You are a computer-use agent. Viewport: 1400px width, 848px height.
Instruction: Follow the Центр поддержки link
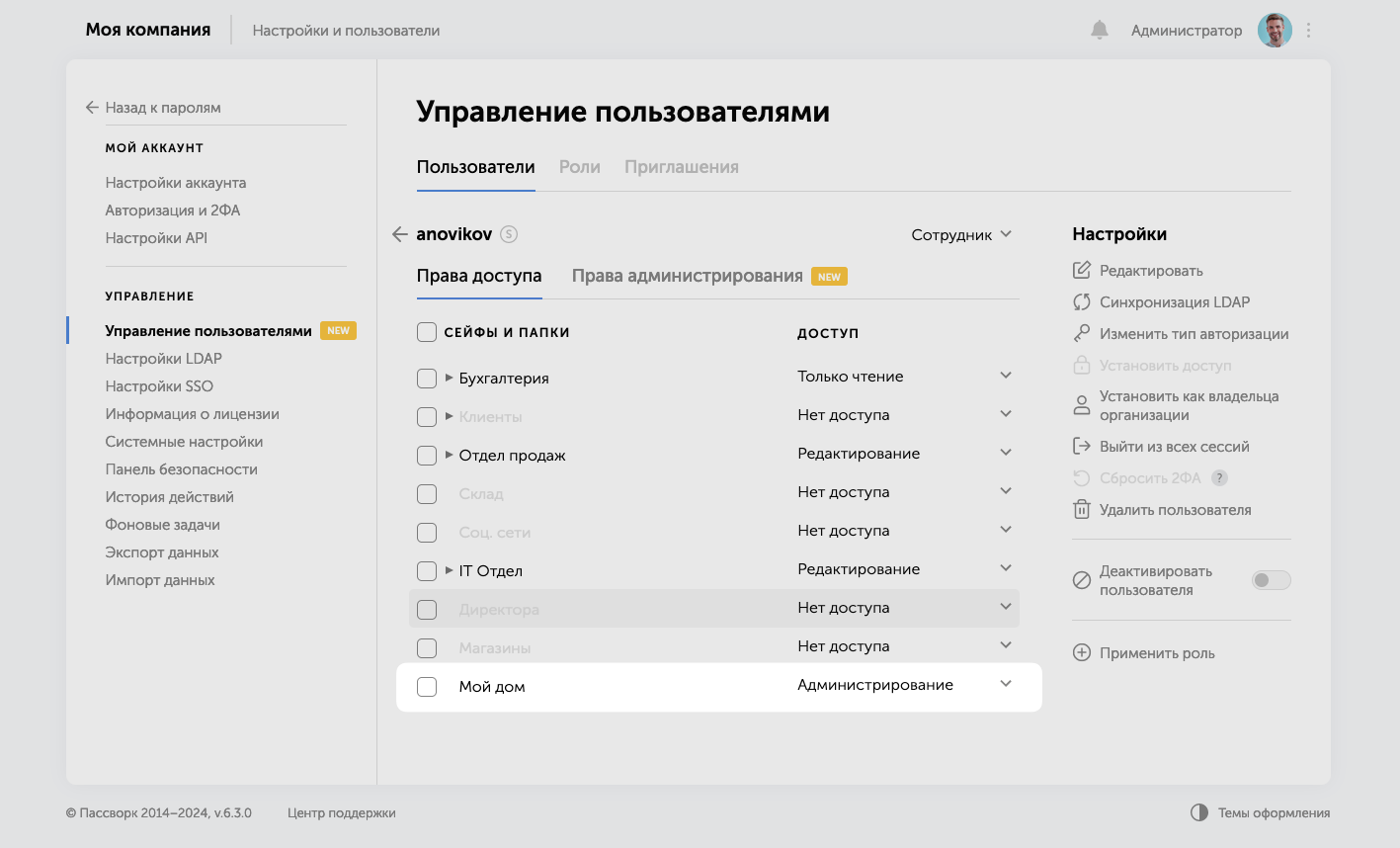[x=340, y=812]
